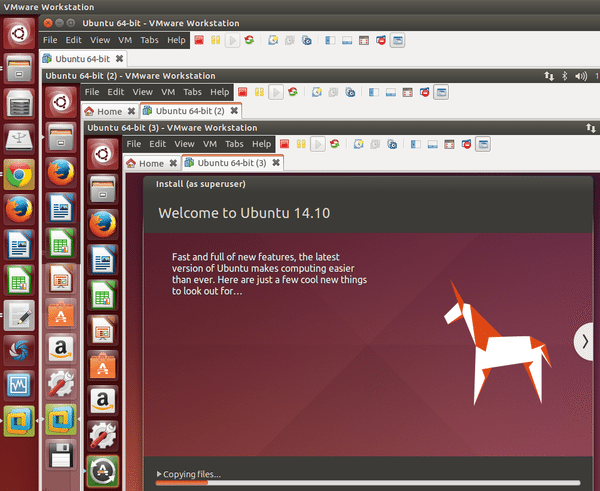Open Help menu in Ubuntu 64-bit (3) window
This screenshot has height=491, width=600.
click(x=261, y=144)
